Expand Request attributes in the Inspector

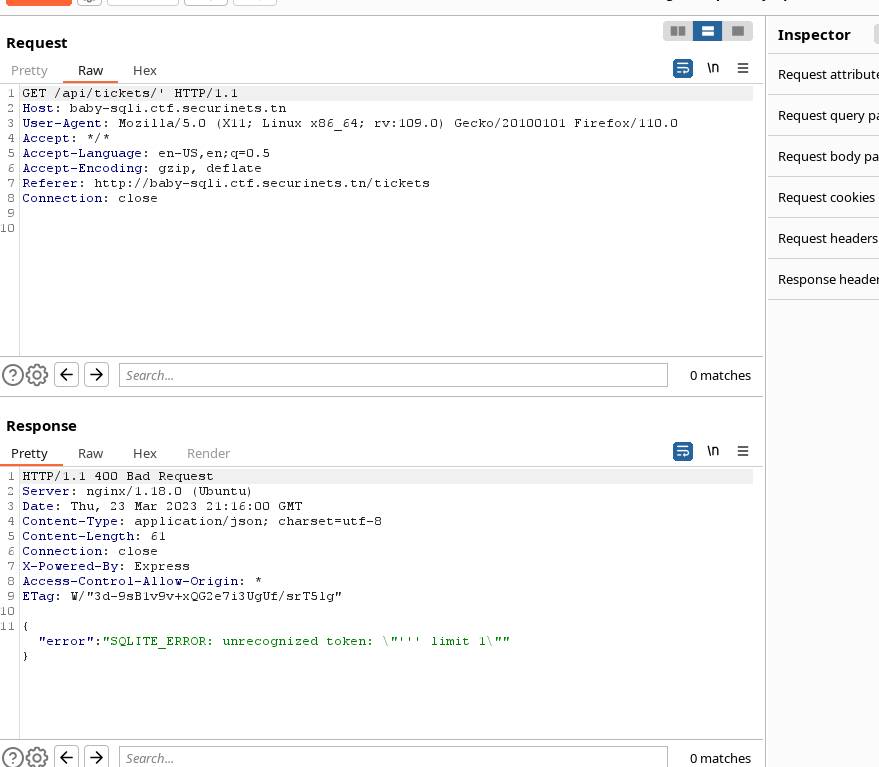[824, 75]
